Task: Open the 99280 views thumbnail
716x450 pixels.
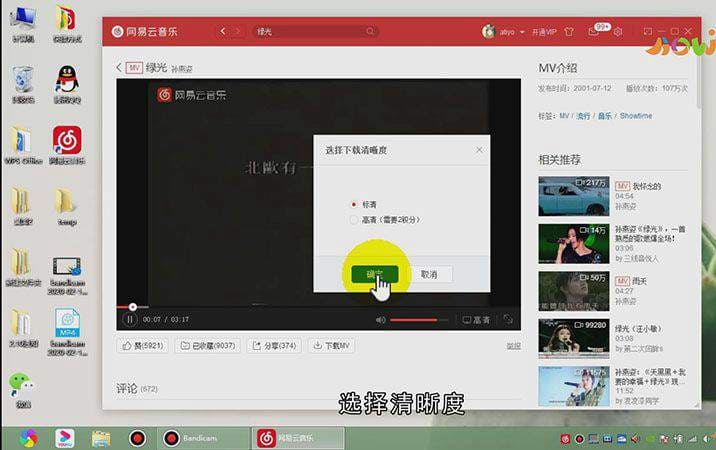Action: coord(574,339)
